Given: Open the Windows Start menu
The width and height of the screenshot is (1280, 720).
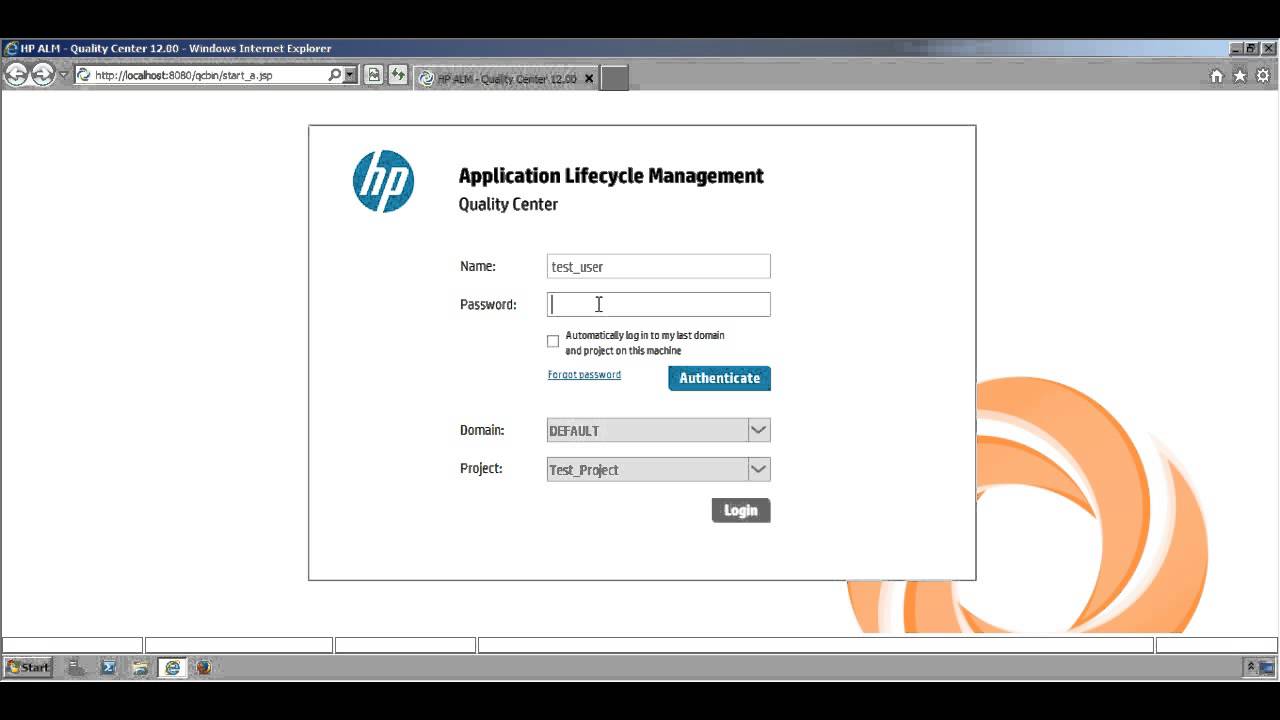Looking at the screenshot, I should click(x=27, y=667).
